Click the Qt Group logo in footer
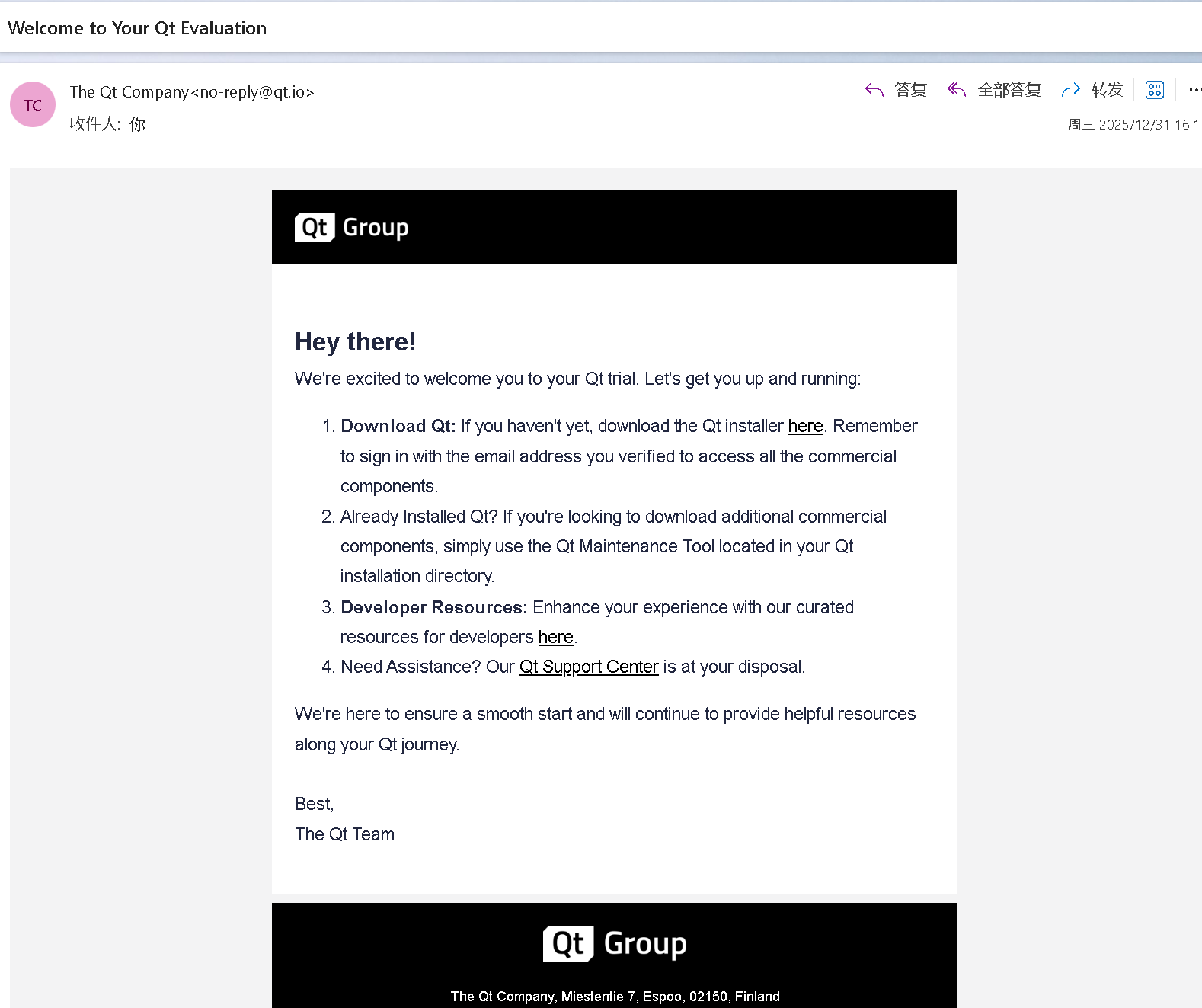 click(615, 943)
